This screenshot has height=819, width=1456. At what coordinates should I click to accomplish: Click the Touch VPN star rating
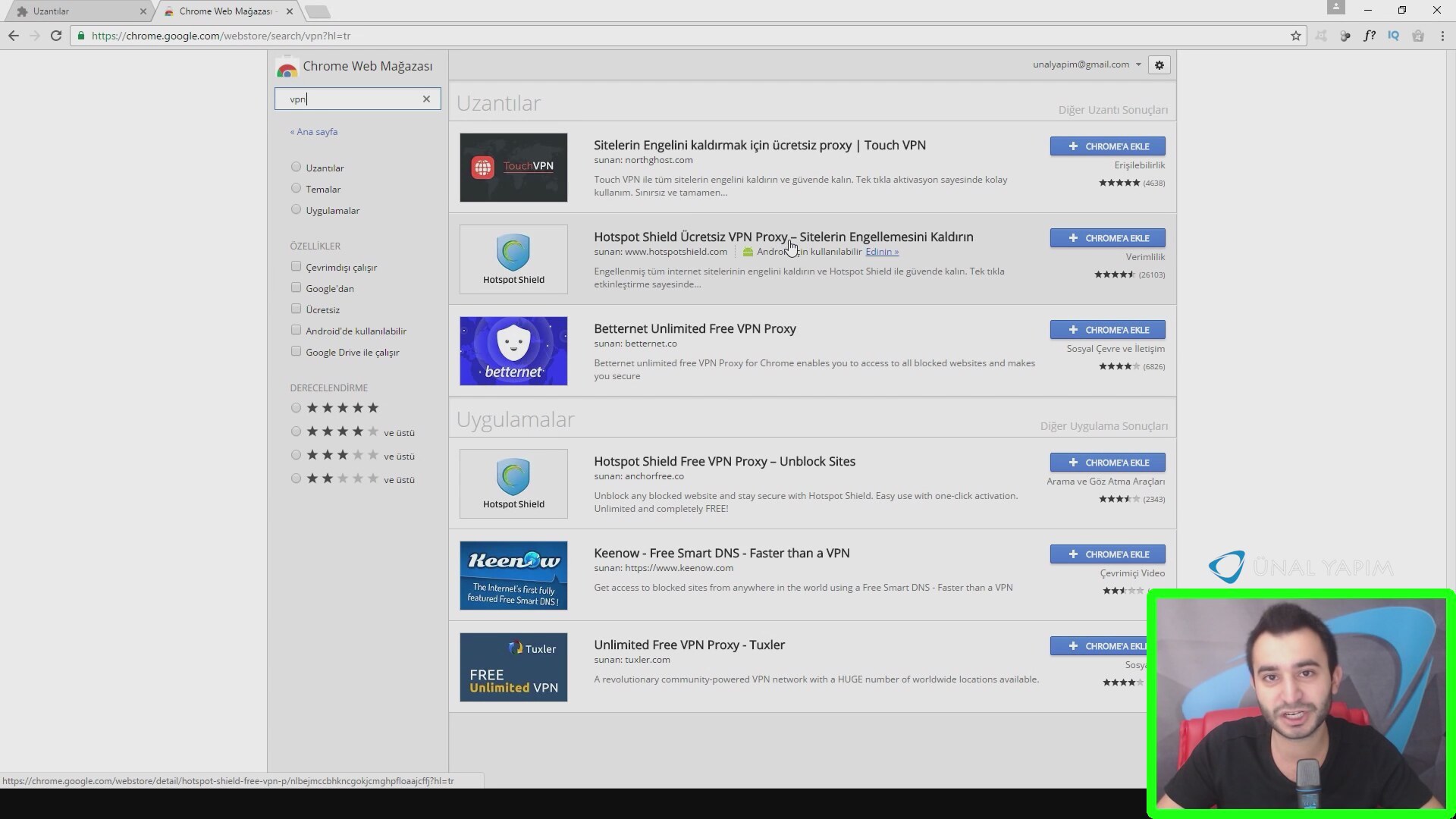point(1119,183)
